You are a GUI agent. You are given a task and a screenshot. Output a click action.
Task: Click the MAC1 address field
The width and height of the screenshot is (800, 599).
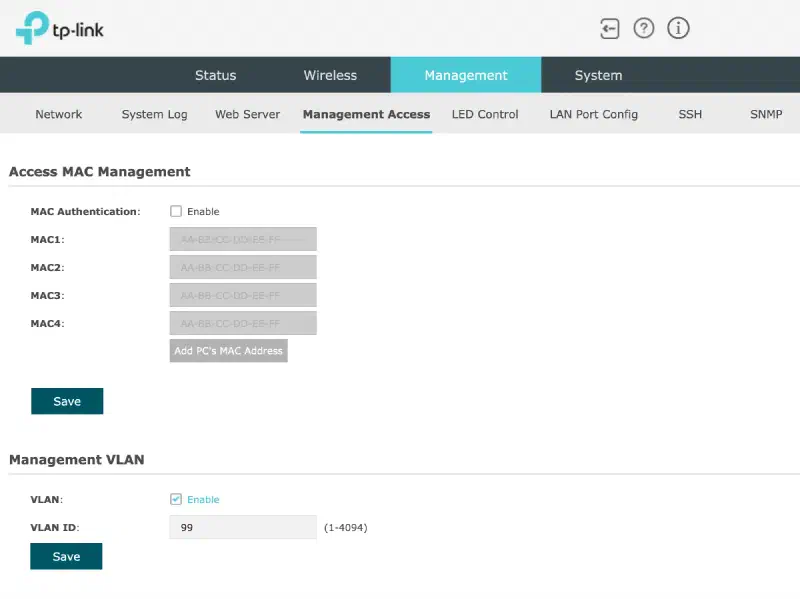243,239
